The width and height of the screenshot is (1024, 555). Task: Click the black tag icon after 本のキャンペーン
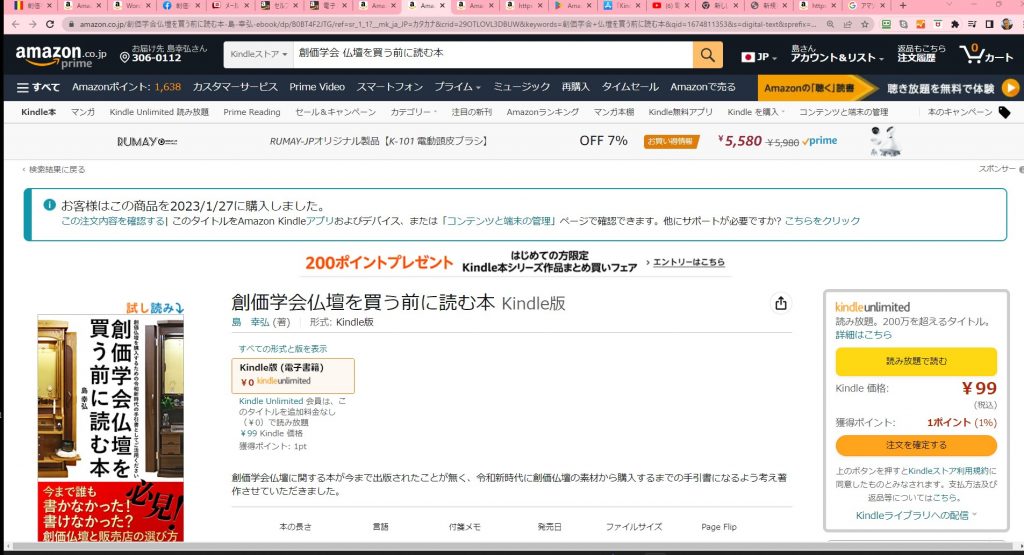(x=1004, y=112)
